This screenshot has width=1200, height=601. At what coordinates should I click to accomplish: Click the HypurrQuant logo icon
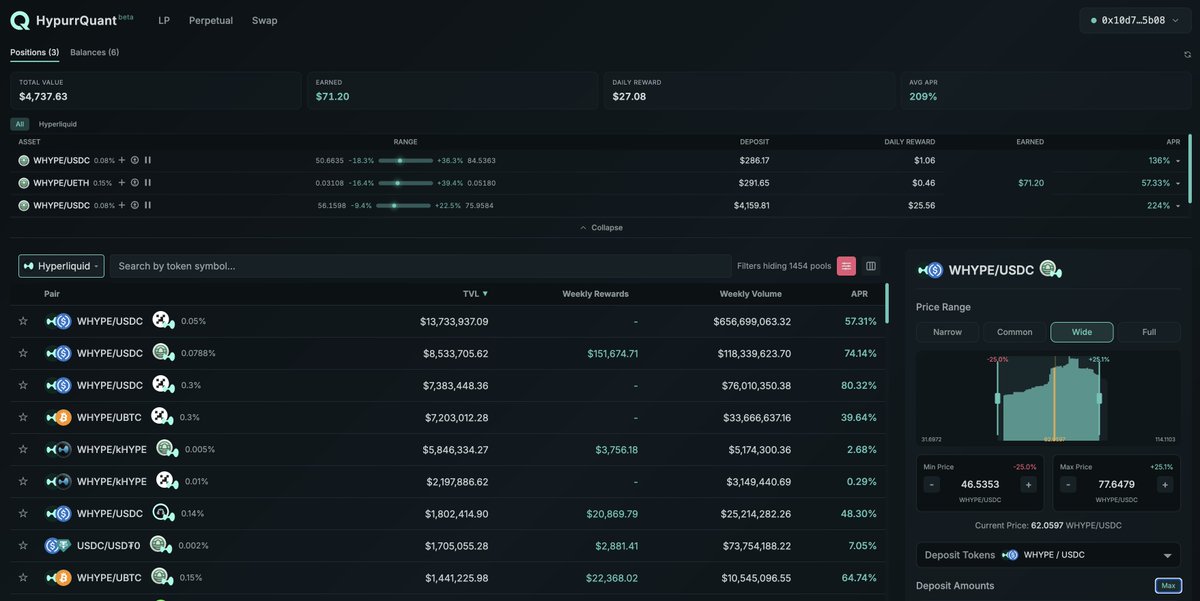click(20, 20)
